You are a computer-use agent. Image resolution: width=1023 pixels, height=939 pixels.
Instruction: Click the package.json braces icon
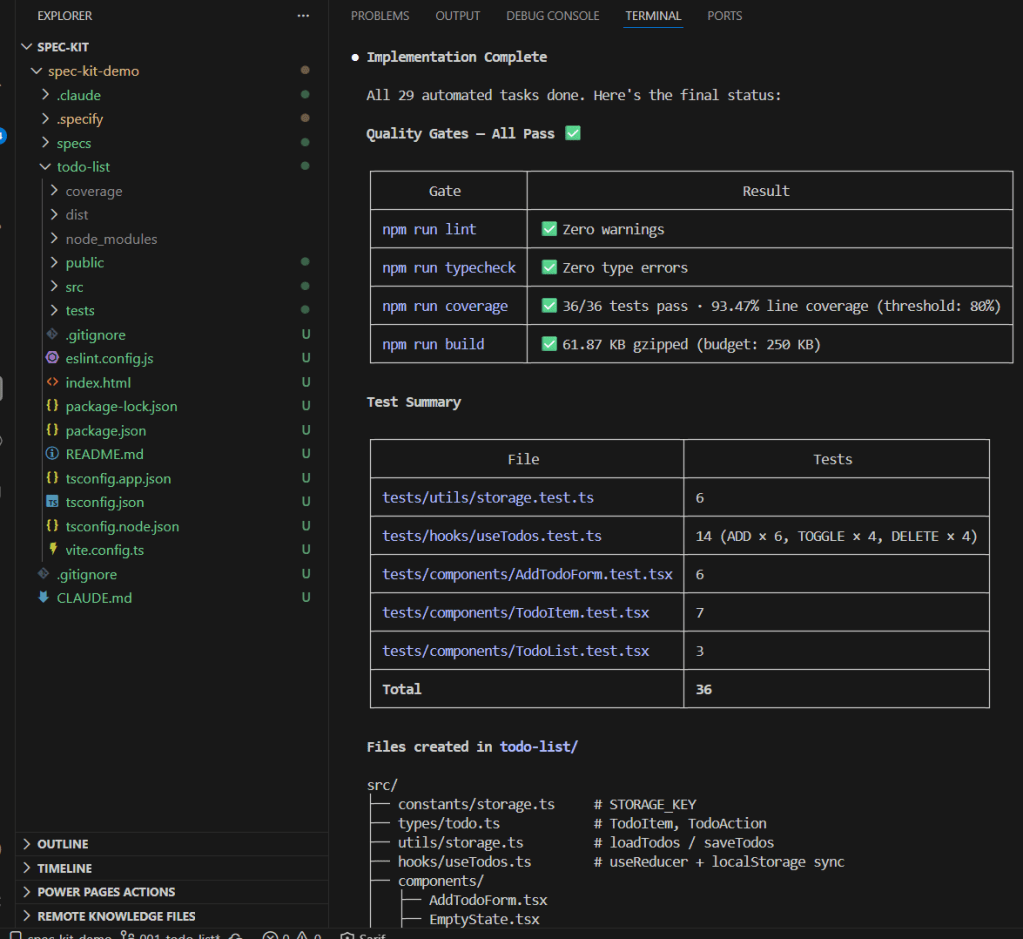pos(52,430)
